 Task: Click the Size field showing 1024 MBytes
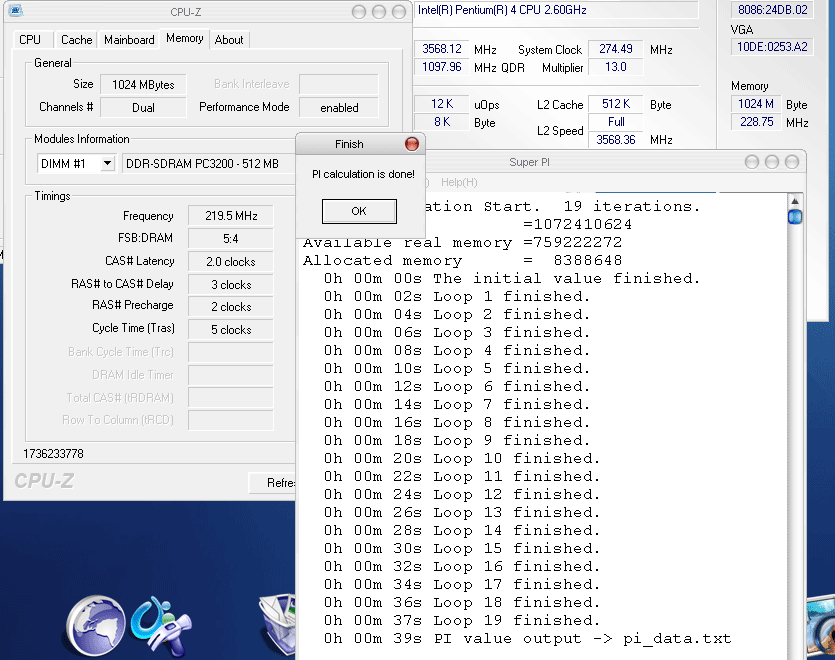pos(143,85)
